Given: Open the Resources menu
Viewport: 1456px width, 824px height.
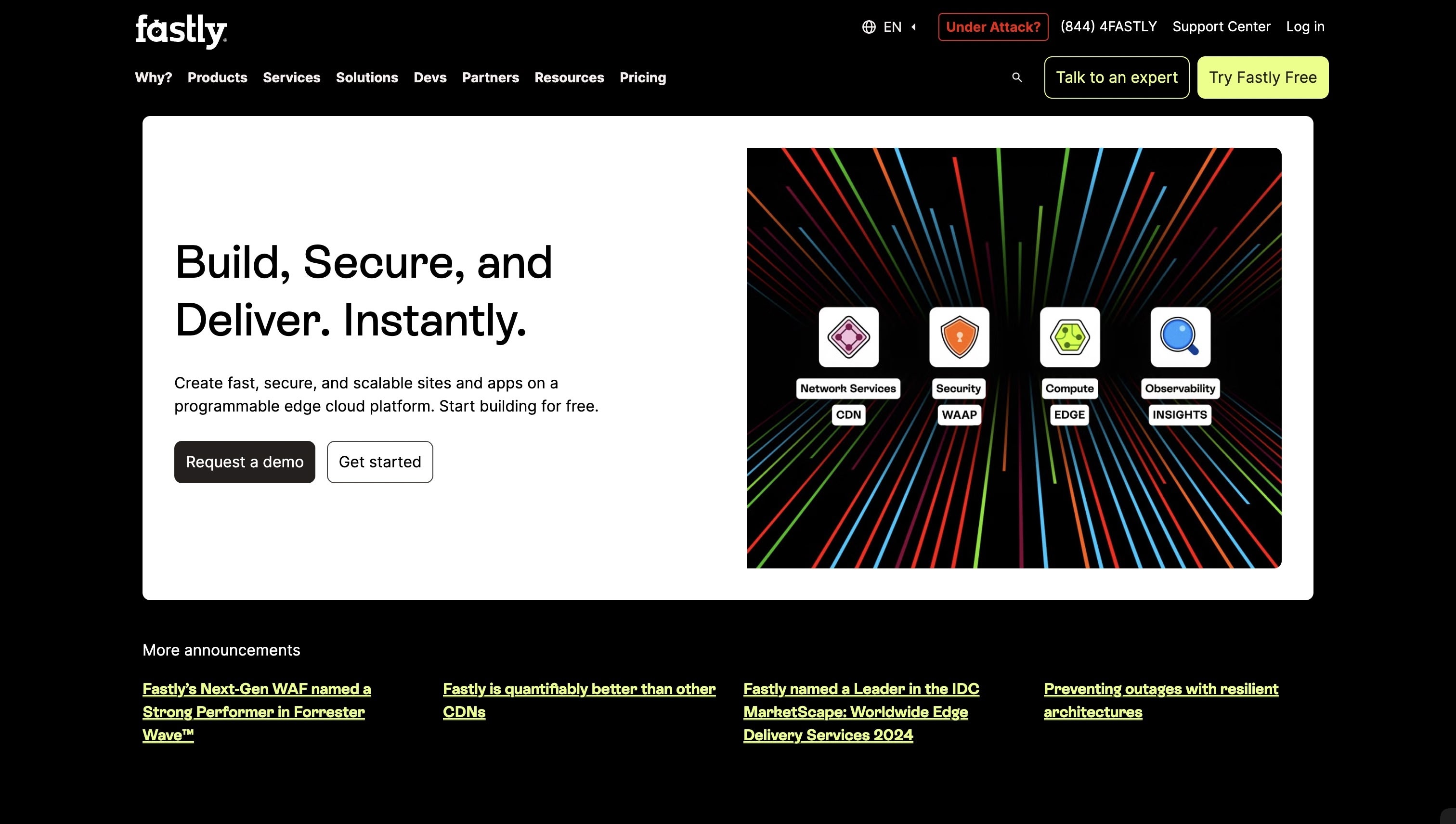Looking at the screenshot, I should [569, 77].
